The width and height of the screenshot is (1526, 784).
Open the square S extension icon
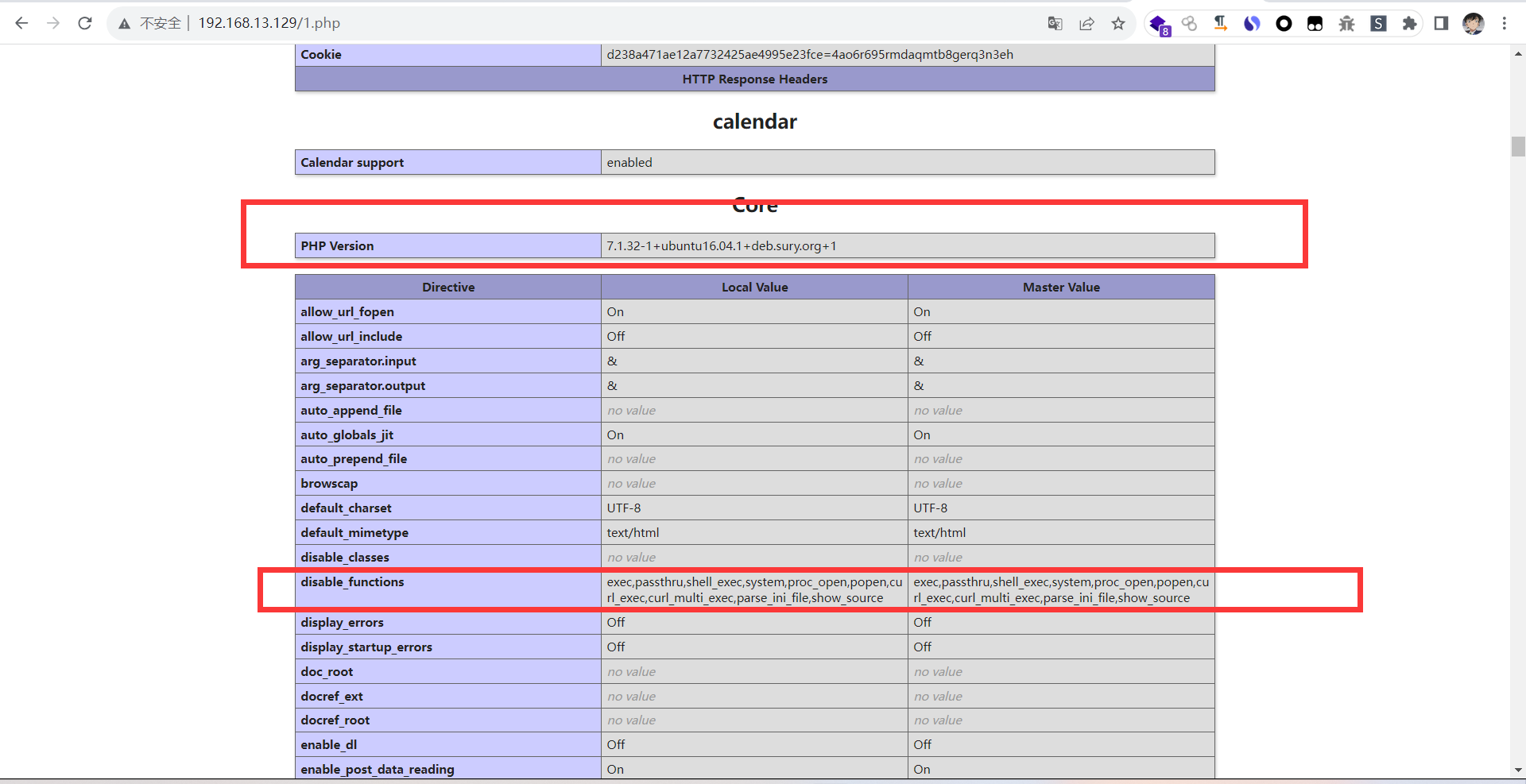click(1378, 24)
